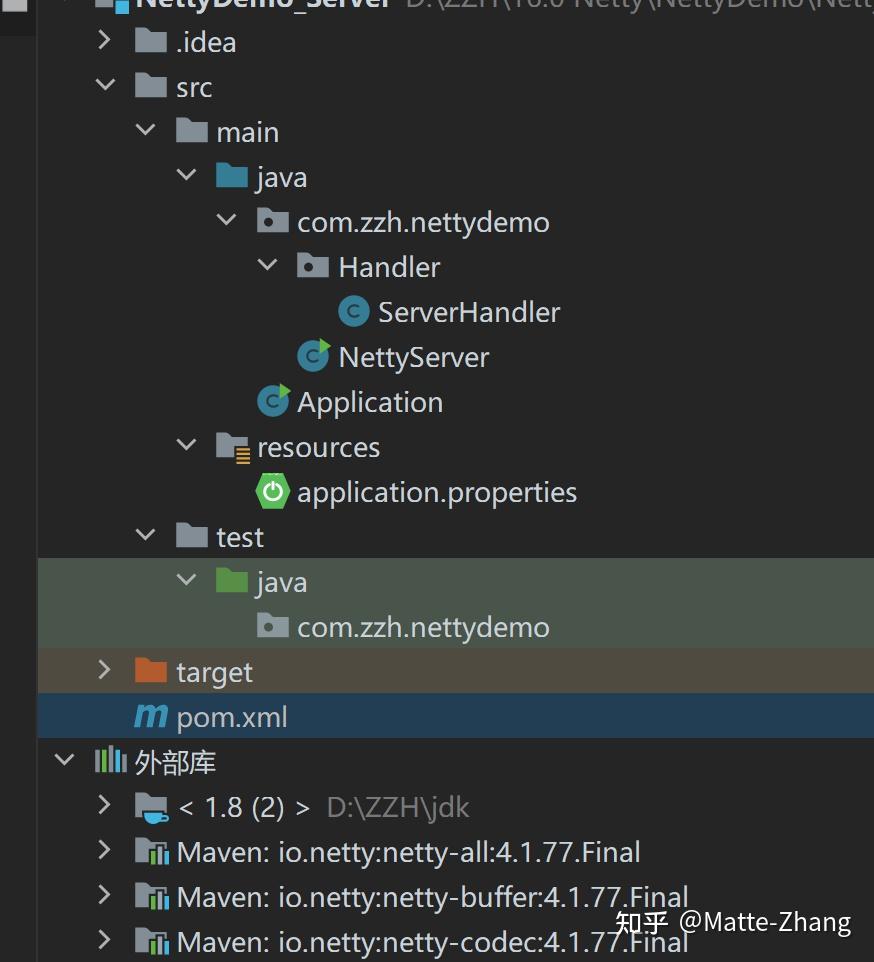The width and height of the screenshot is (874, 962).
Task: Click the JDK 1.8 icon
Action: [x=151, y=807]
